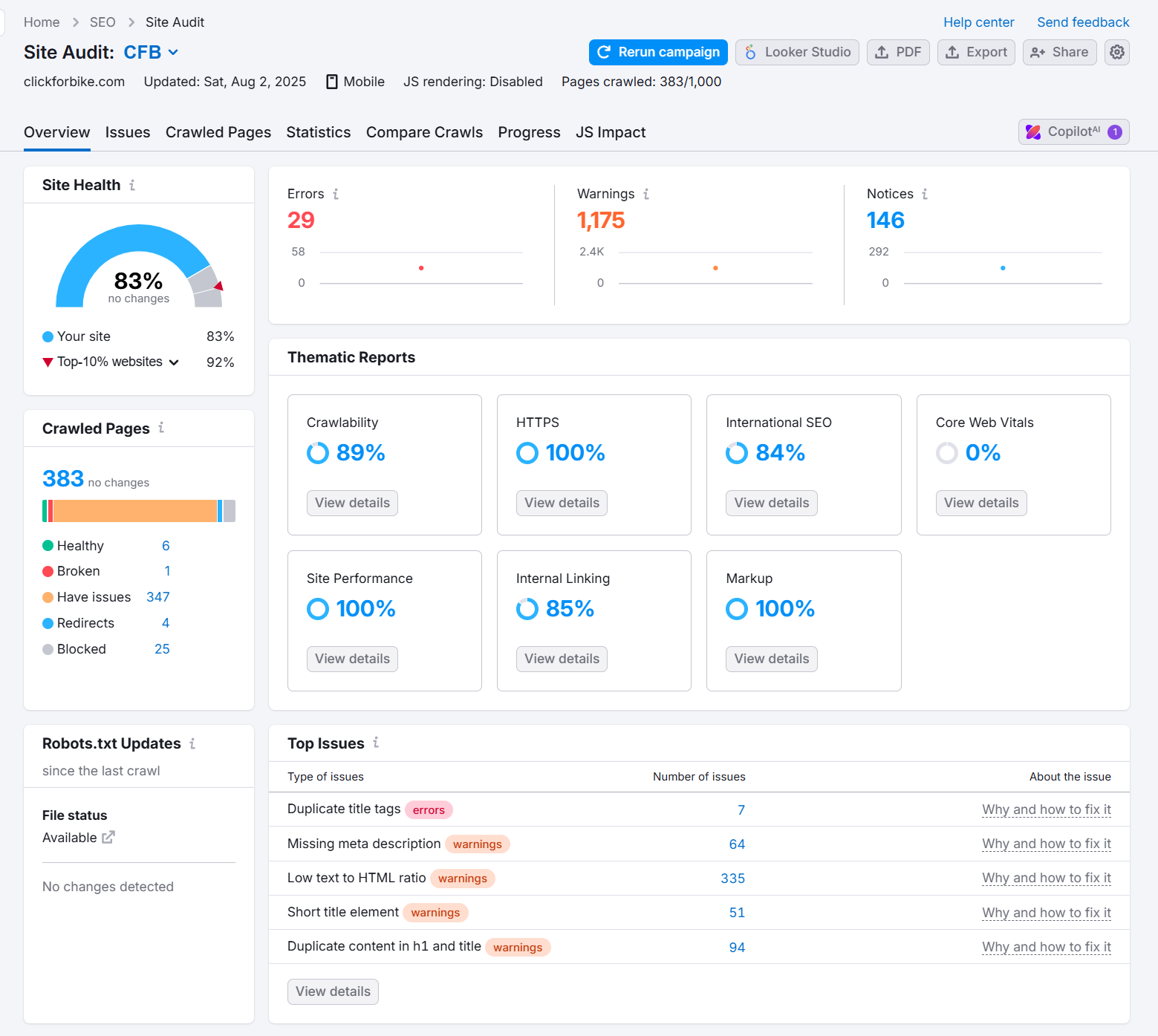View details under Top Issues table

tap(333, 991)
